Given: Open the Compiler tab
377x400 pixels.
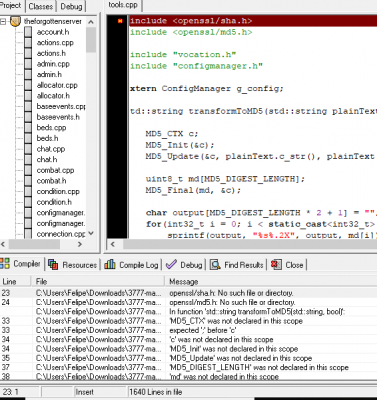Looking at the screenshot, I should [x=21, y=264].
